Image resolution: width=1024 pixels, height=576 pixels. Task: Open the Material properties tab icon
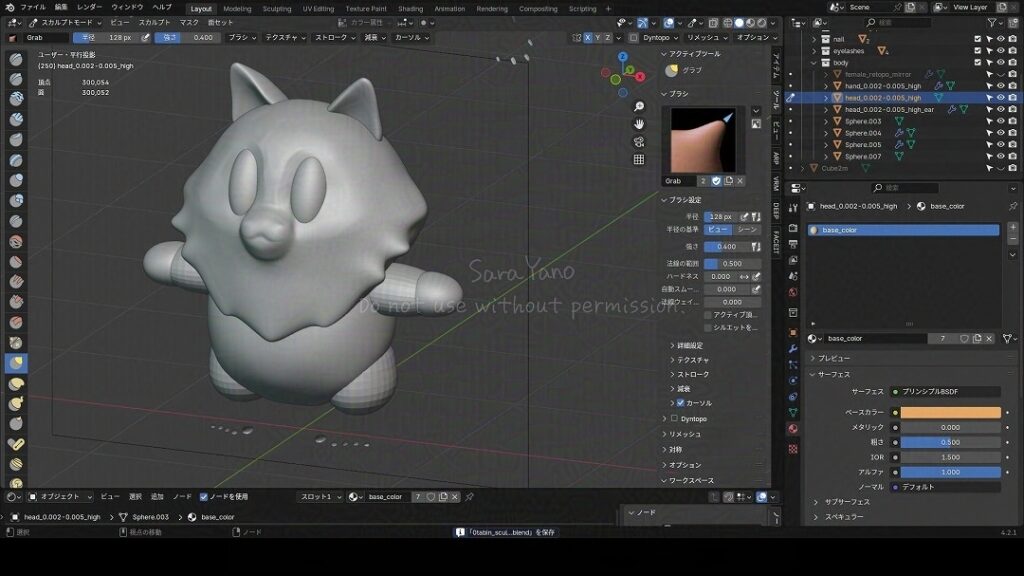click(x=793, y=429)
